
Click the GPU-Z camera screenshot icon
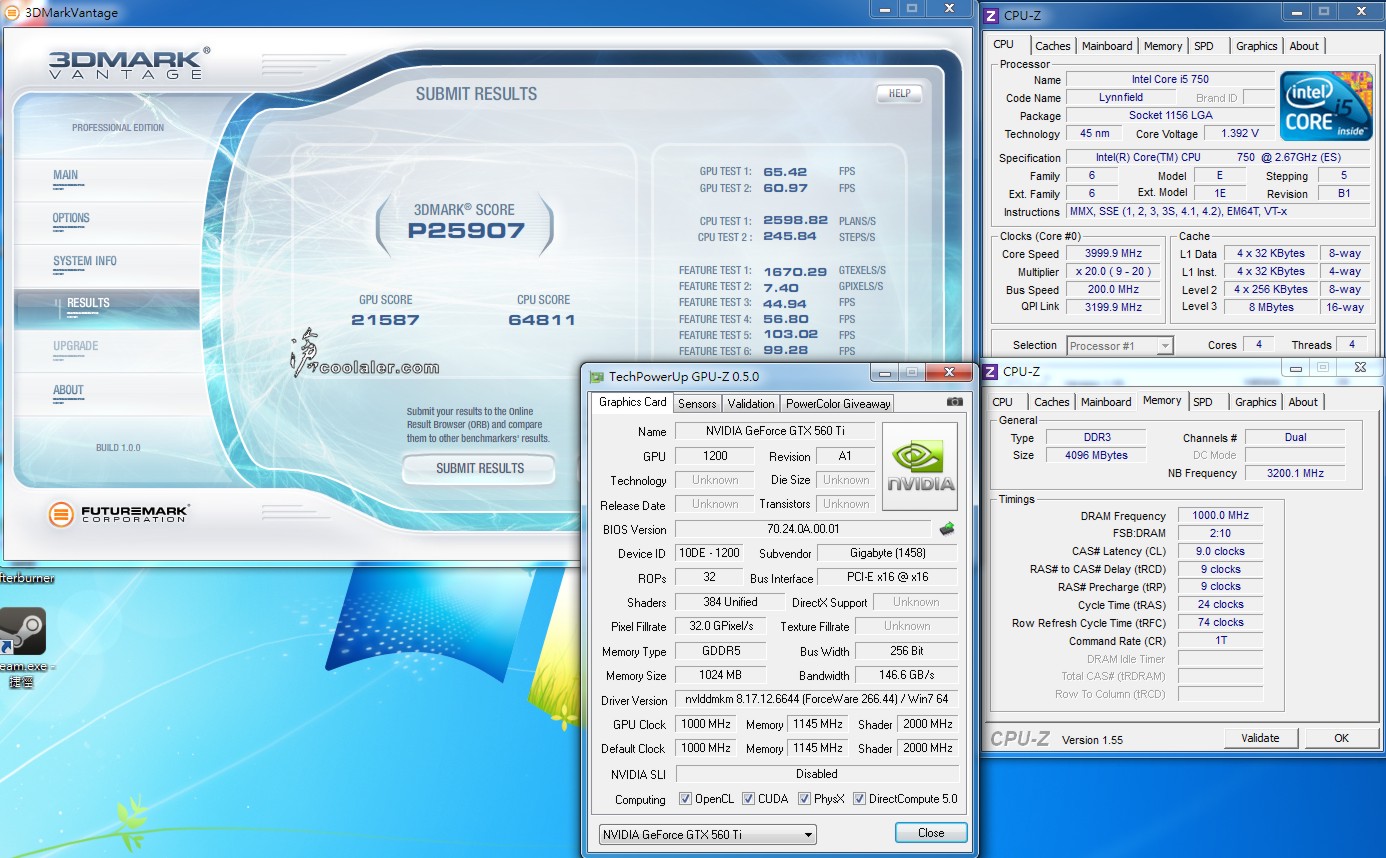[955, 402]
